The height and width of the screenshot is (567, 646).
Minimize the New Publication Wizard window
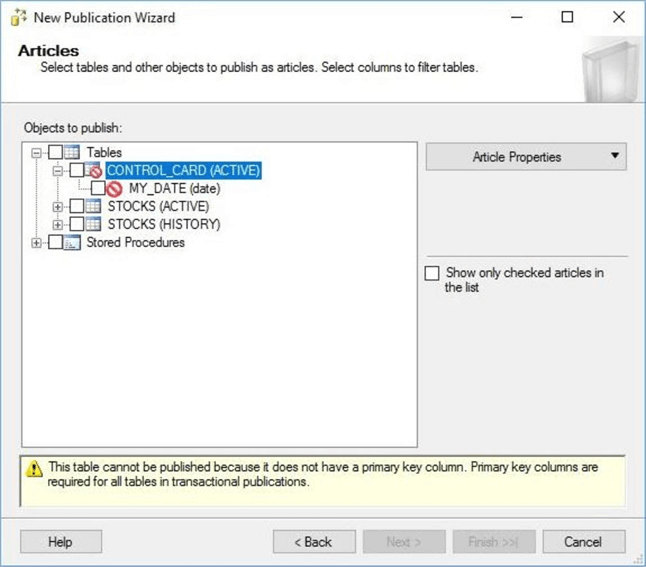(x=517, y=17)
